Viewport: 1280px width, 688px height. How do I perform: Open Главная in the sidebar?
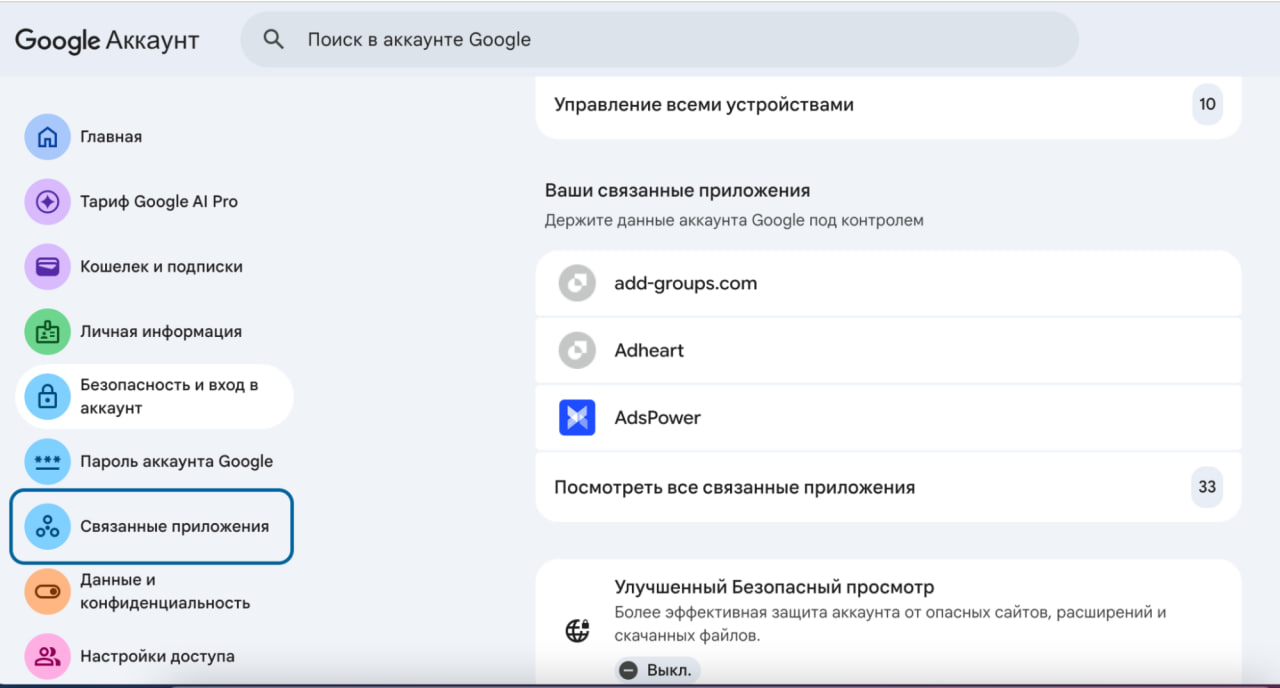[x=156, y=137]
